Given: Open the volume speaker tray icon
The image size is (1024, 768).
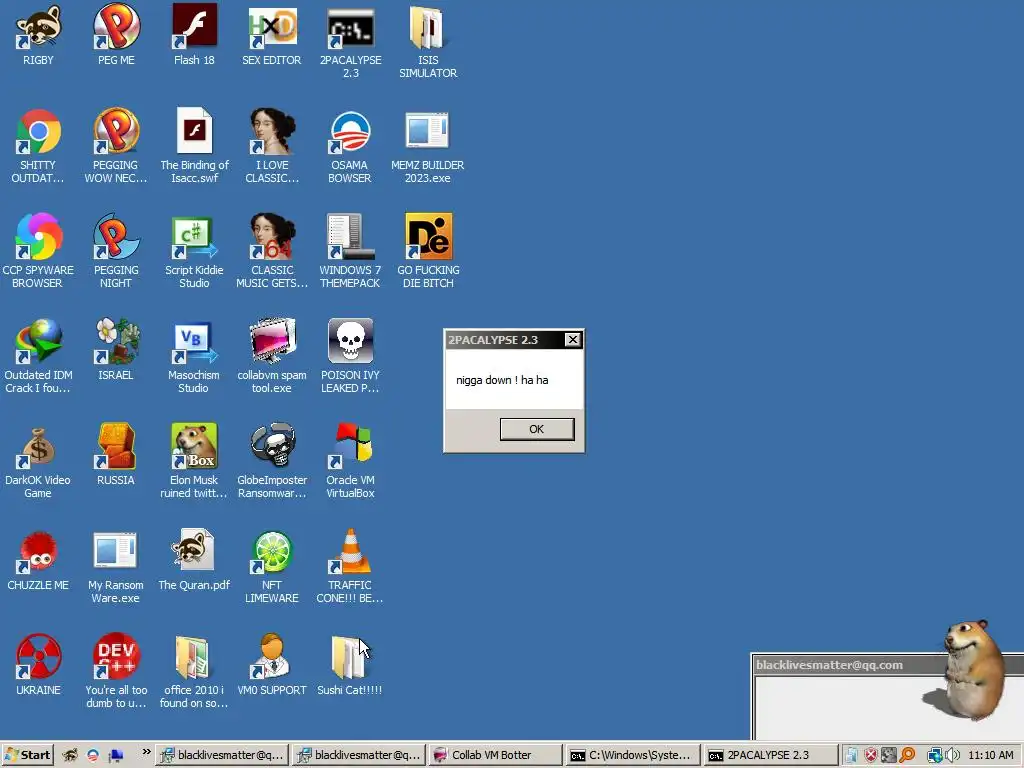Looking at the screenshot, I should coord(952,755).
